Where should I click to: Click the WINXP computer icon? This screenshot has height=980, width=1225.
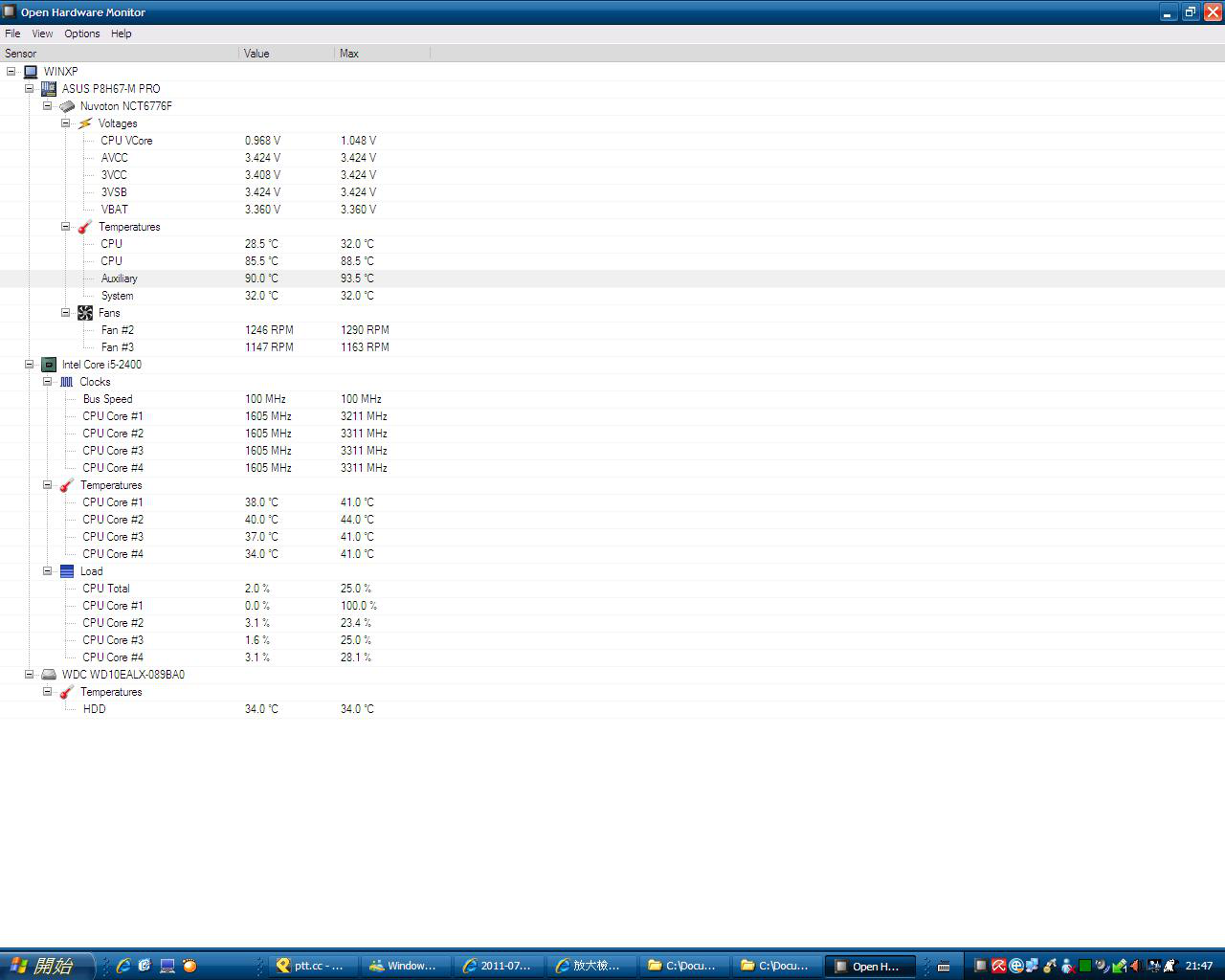pos(31,72)
